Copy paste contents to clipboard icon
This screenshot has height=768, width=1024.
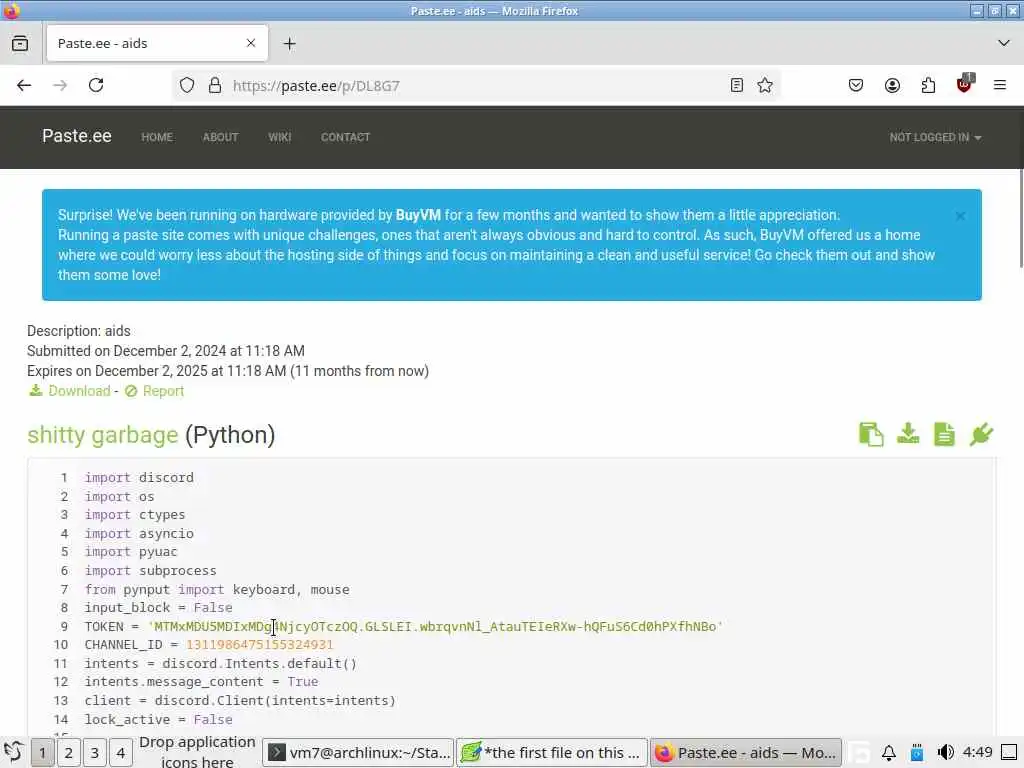pyautogui.click(x=871, y=434)
